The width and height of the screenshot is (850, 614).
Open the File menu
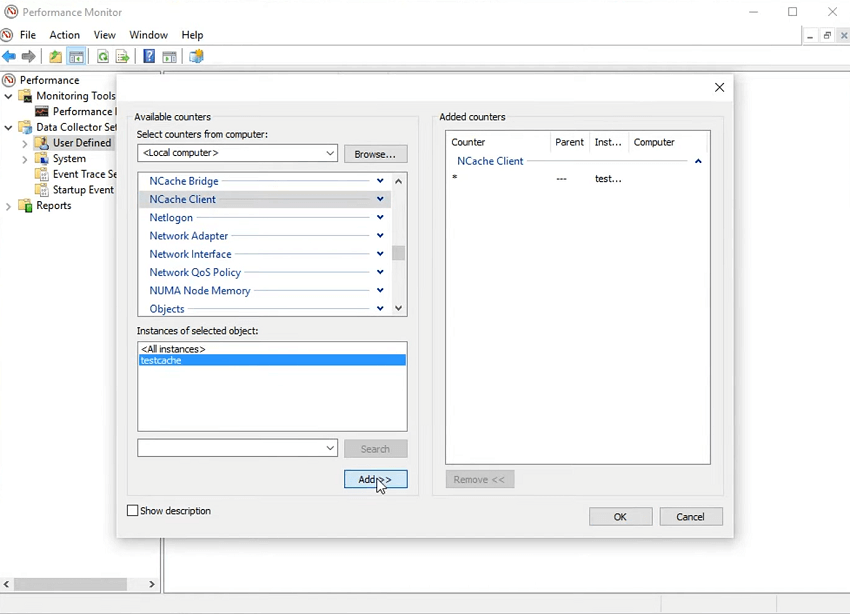28,35
